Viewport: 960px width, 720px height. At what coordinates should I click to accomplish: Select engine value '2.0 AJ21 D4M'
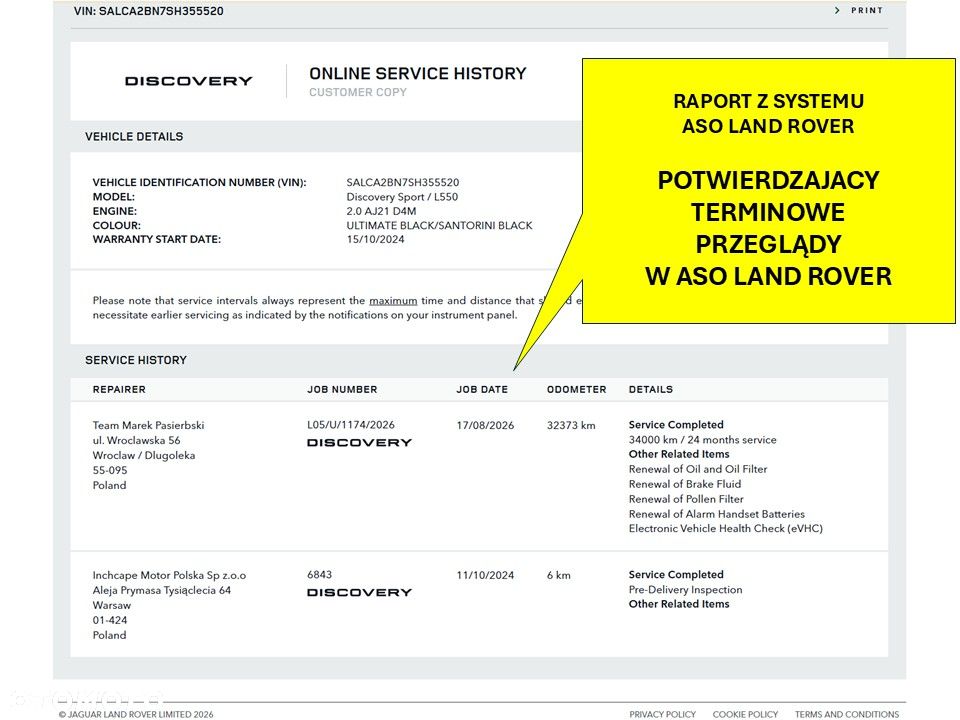[381, 211]
